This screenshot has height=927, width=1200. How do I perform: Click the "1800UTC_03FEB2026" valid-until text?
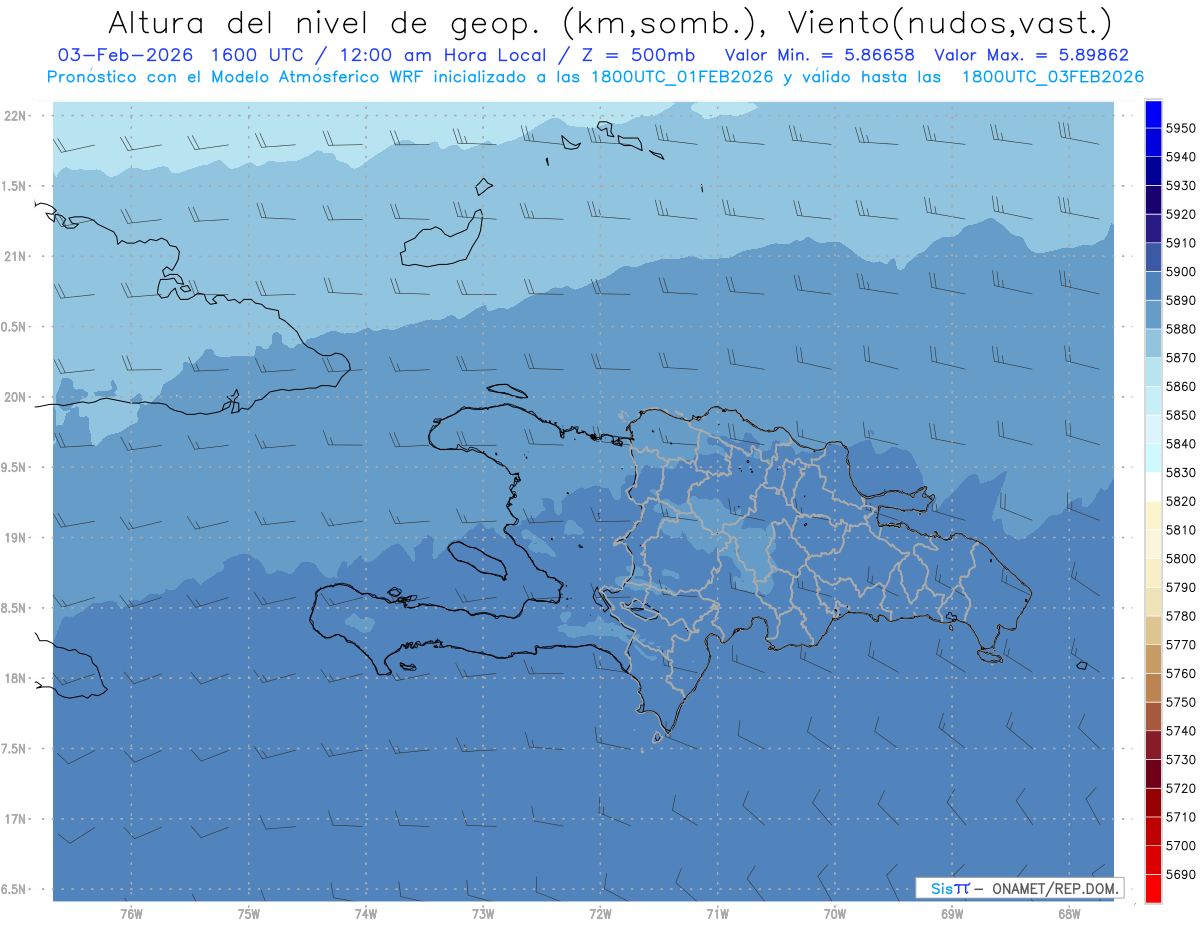coord(1054,77)
